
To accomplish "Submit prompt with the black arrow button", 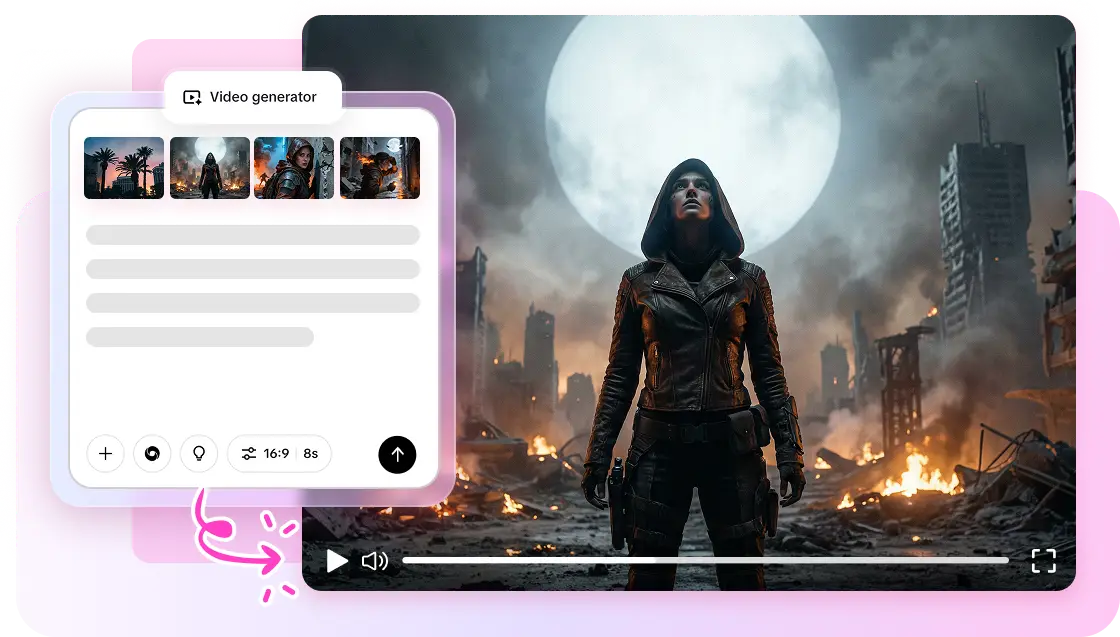I will [x=397, y=454].
